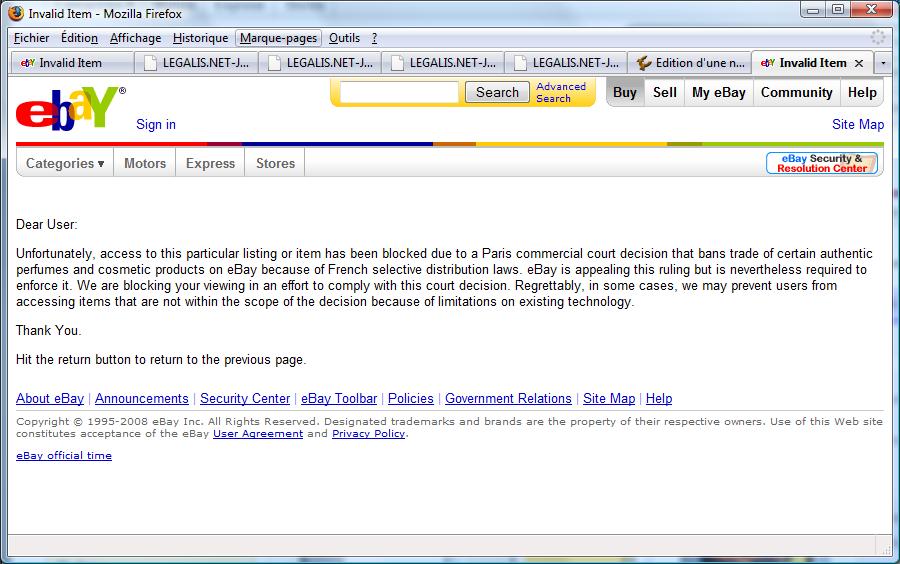Open the eBay Toolbar footer link
900x564 pixels.
point(339,398)
